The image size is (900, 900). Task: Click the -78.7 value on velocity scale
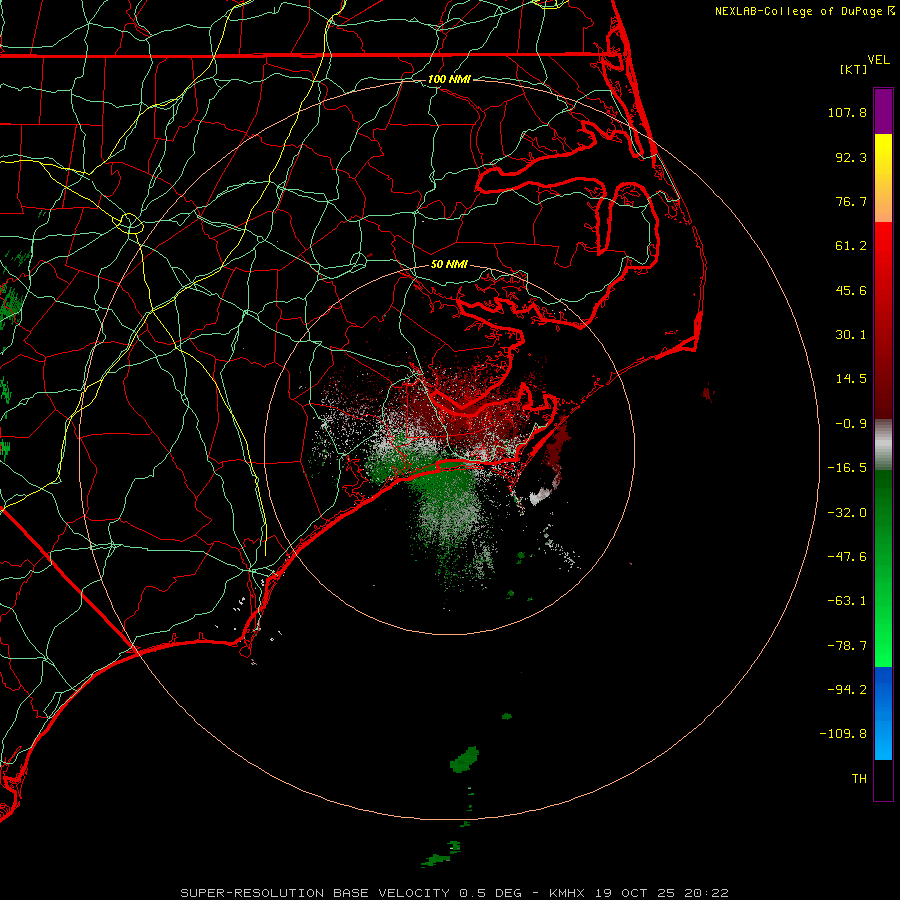pos(847,646)
